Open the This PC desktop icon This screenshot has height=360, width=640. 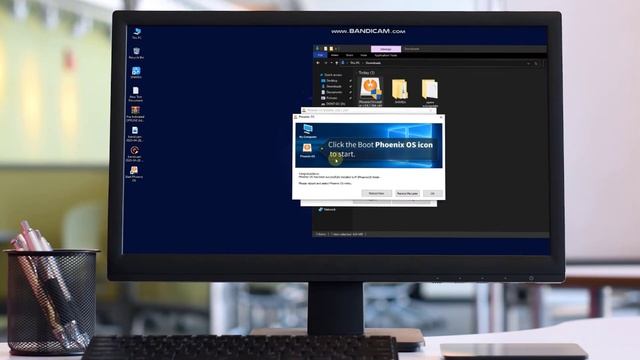[x=137, y=33]
